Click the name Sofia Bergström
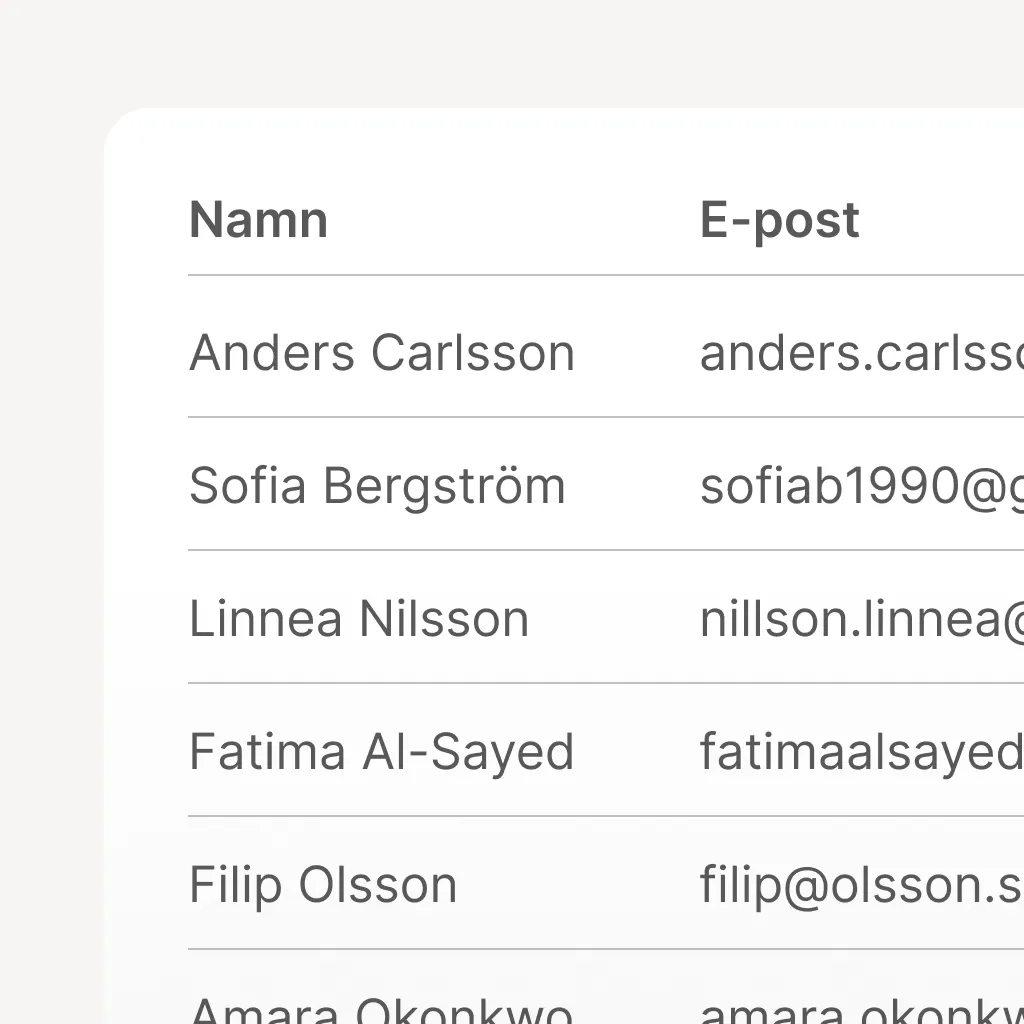This screenshot has width=1024, height=1024. pos(377,486)
